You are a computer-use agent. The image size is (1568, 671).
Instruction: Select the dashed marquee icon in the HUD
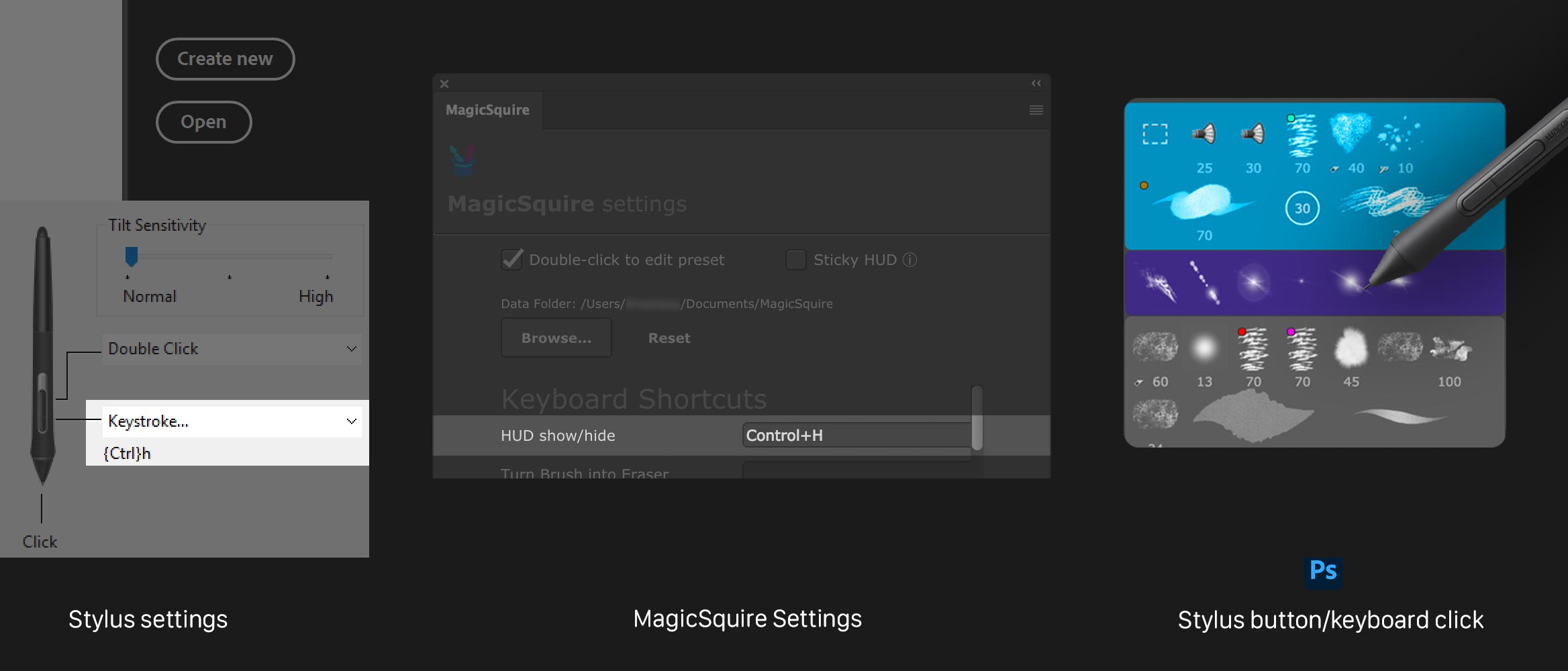(x=1155, y=134)
